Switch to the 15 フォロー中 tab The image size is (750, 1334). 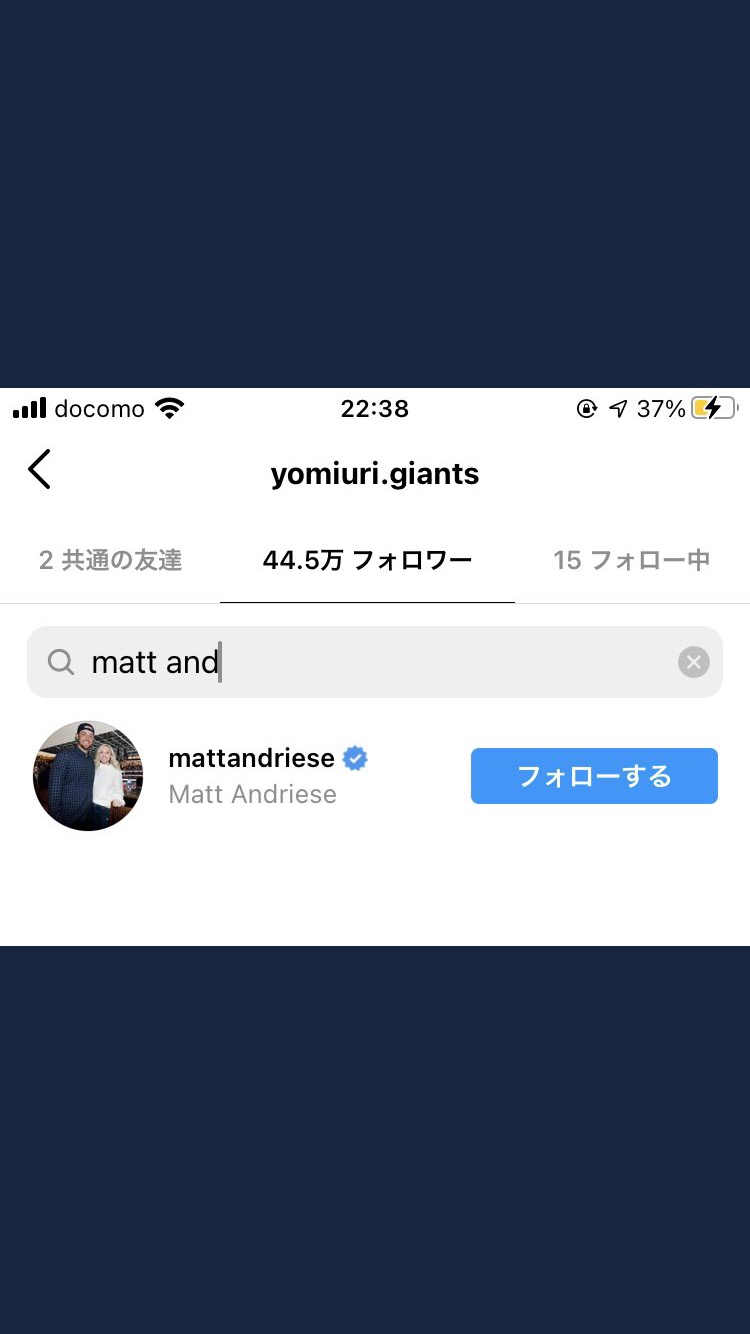tap(631, 560)
